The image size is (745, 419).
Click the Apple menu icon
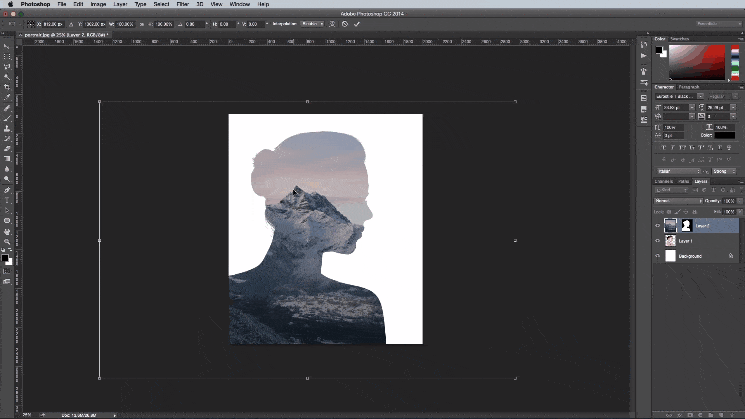pyautogui.click(x=9, y=4)
